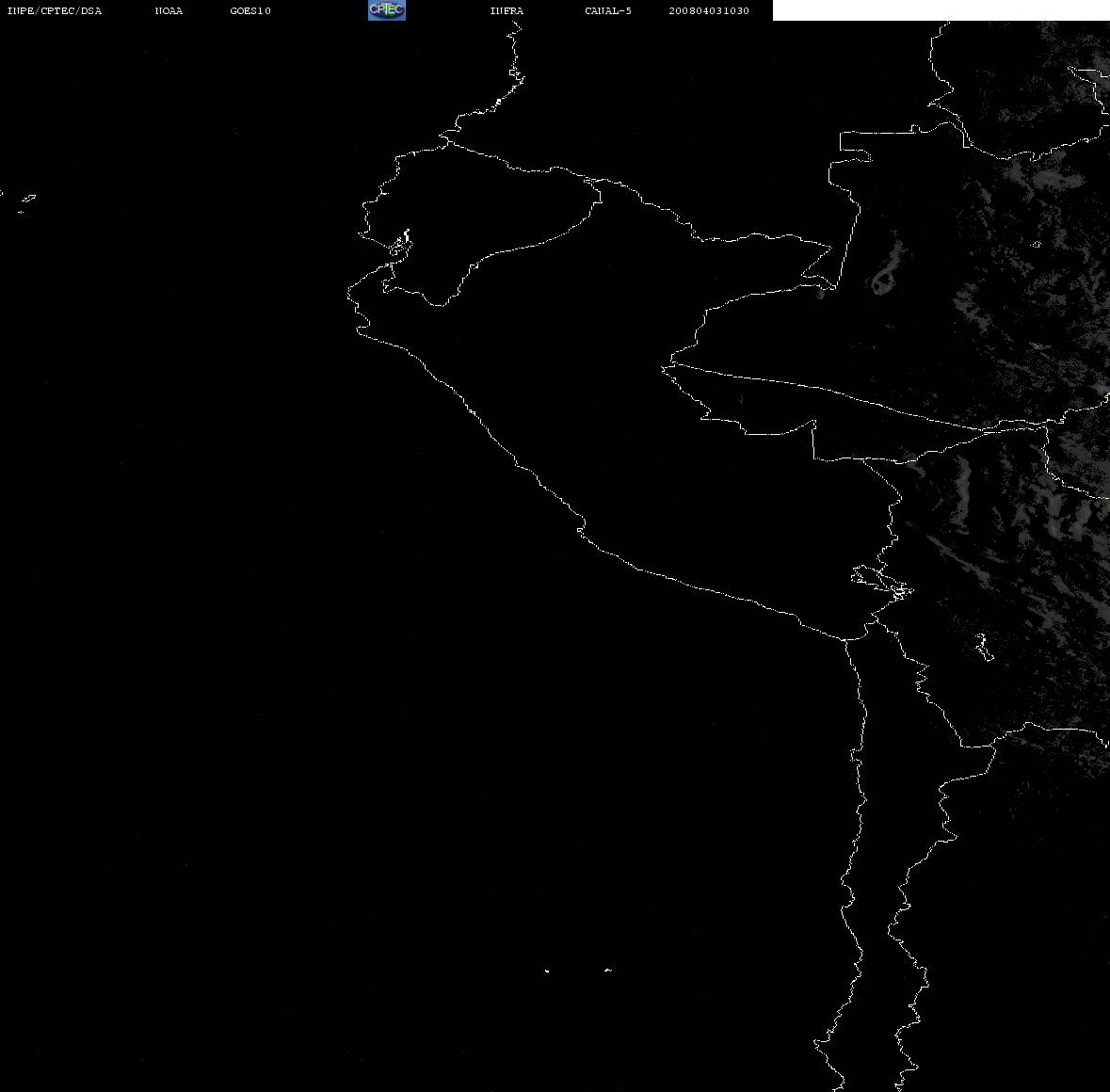The width and height of the screenshot is (1110, 1092).
Task: Select the oval gray cloud ring east of Peru
Action: (x=883, y=281)
